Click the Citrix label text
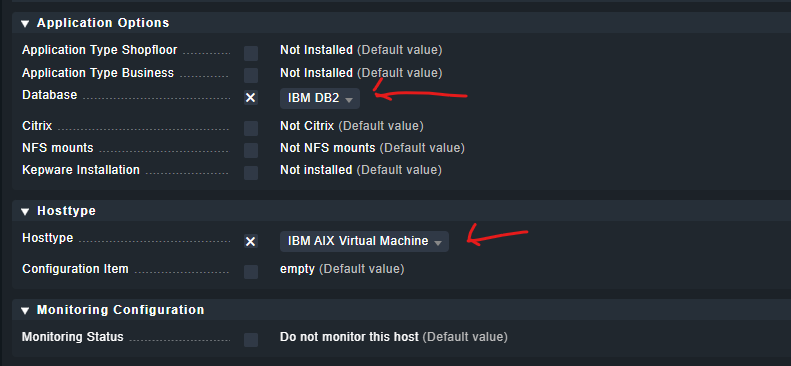This screenshot has width=791, height=366. click(x=37, y=125)
